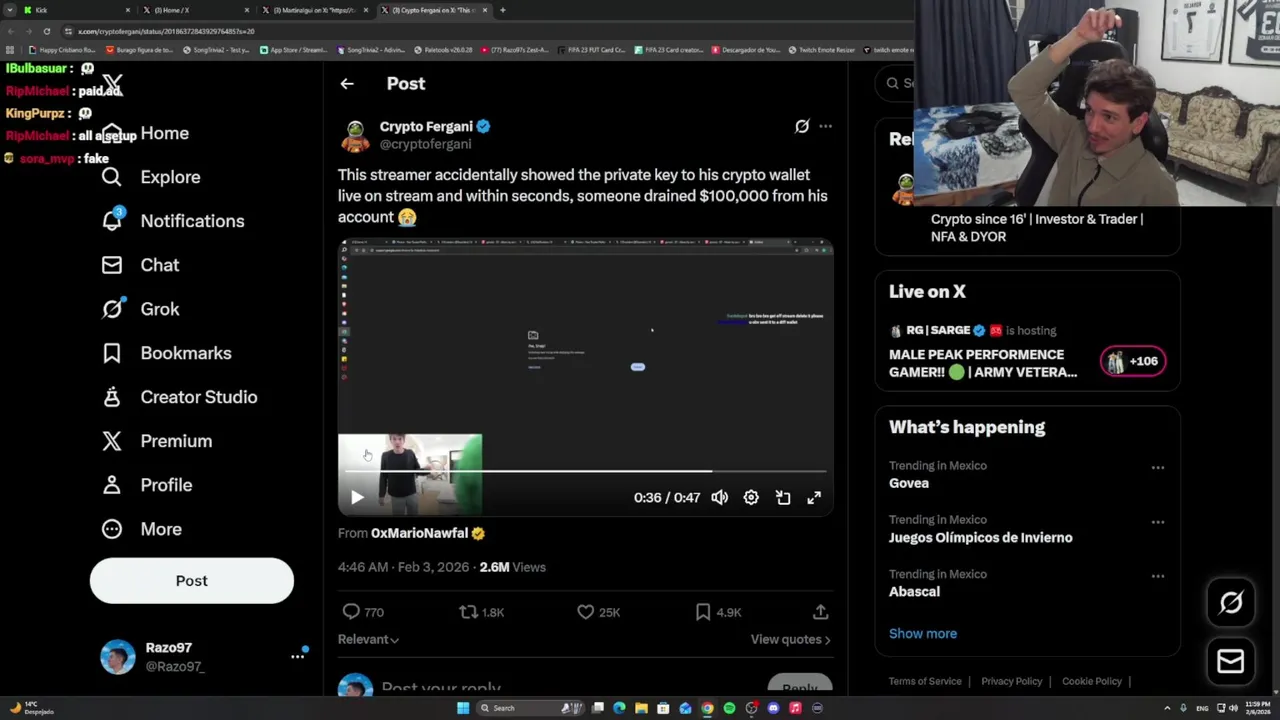Open the Razo97 account switcher dots

(297, 656)
